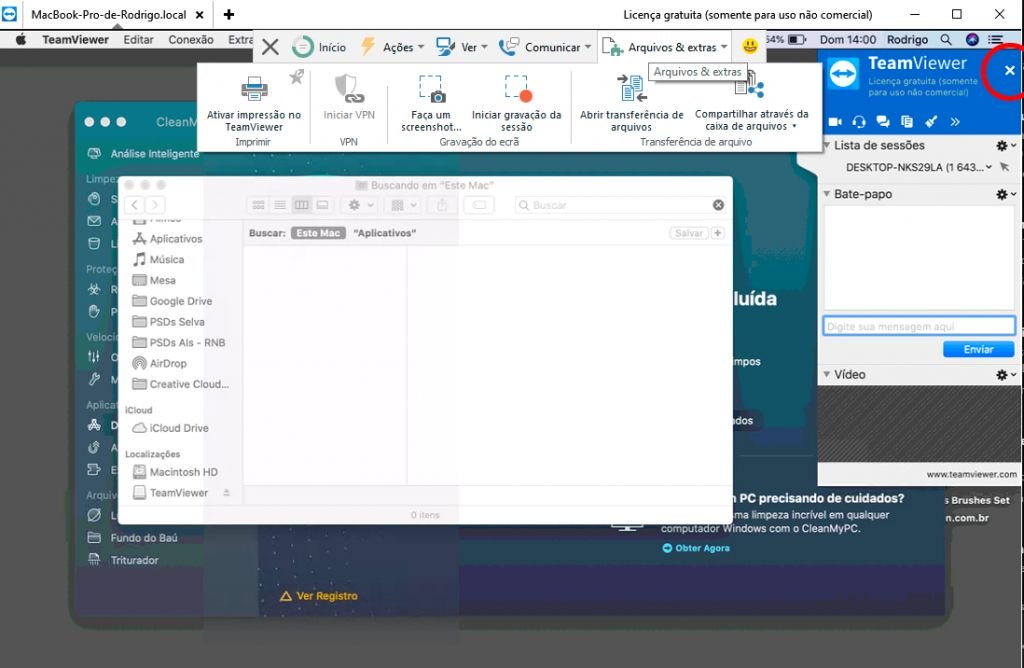Click the file box icon in TeamViewer panel
Image resolution: width=1024 pixels, height=668 pixels.
[x=906, y=121]
